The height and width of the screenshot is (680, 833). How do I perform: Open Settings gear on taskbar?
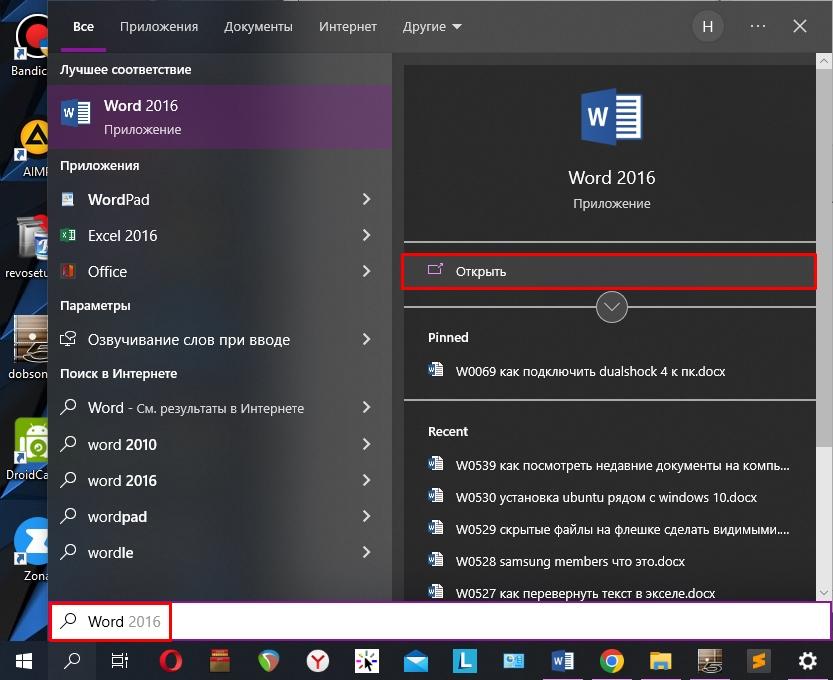point(808,661)
